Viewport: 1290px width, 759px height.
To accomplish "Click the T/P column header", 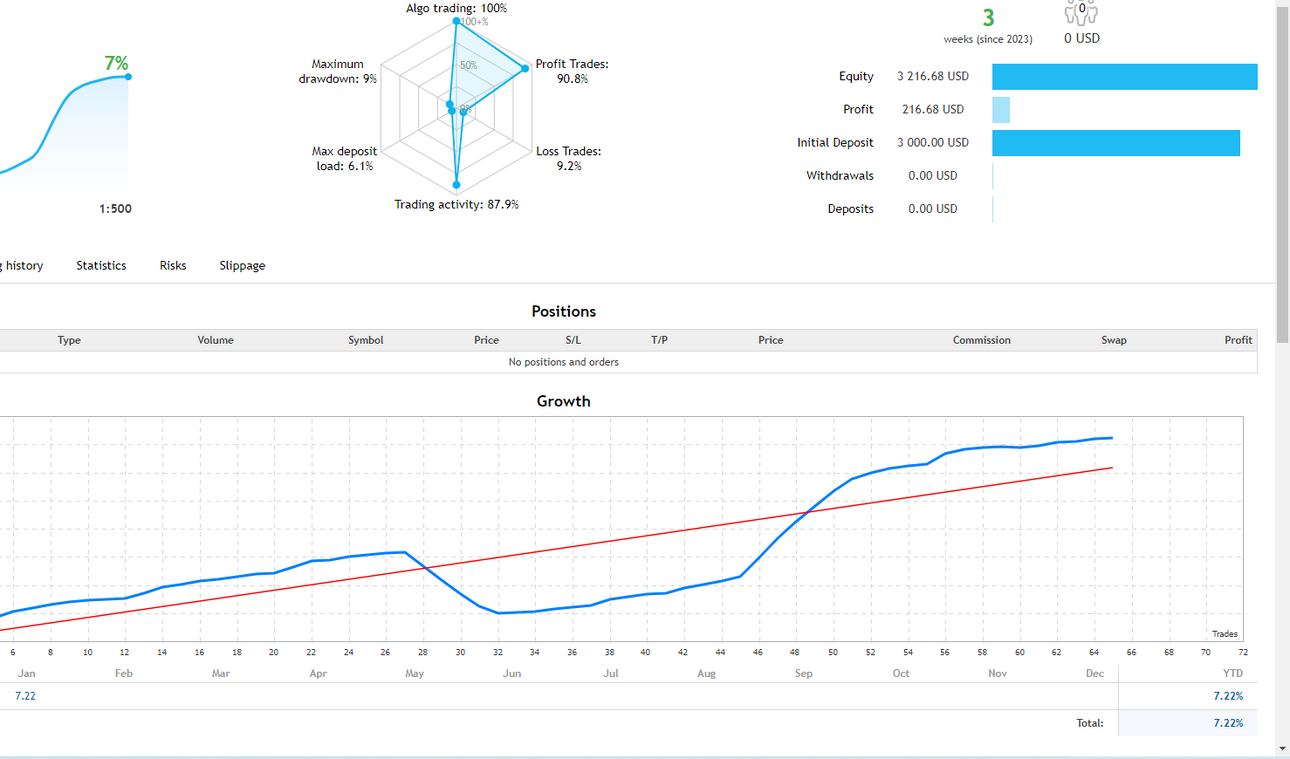I will (659, 340).
